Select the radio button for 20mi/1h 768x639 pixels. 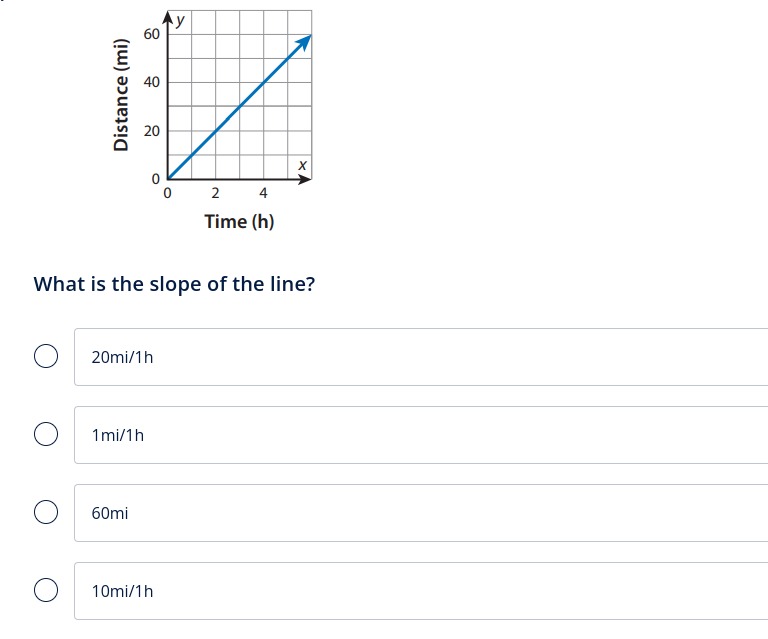(x=46, y=356)
